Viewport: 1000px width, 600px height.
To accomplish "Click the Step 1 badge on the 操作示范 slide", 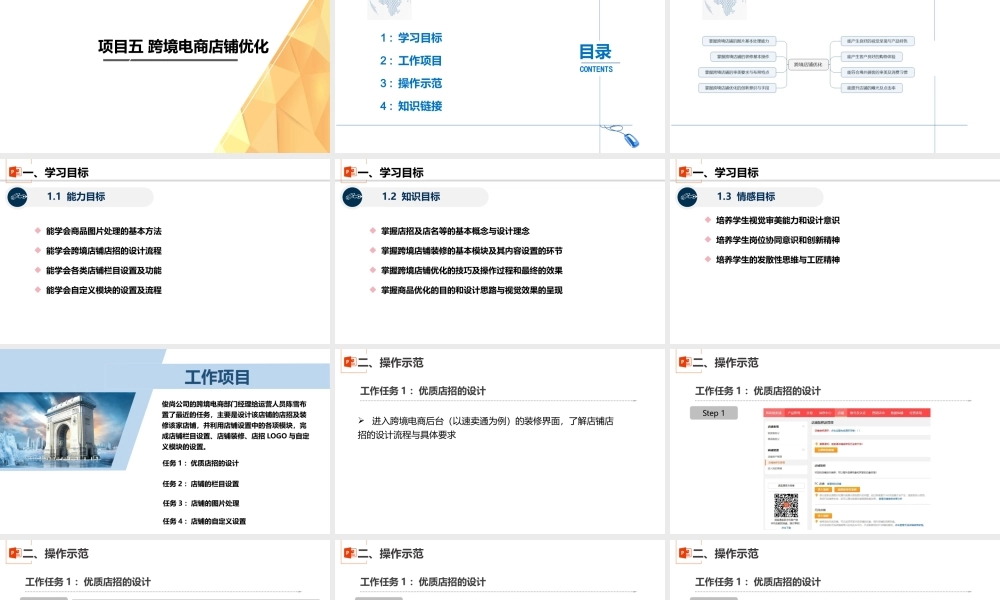I will pos(714,413).
